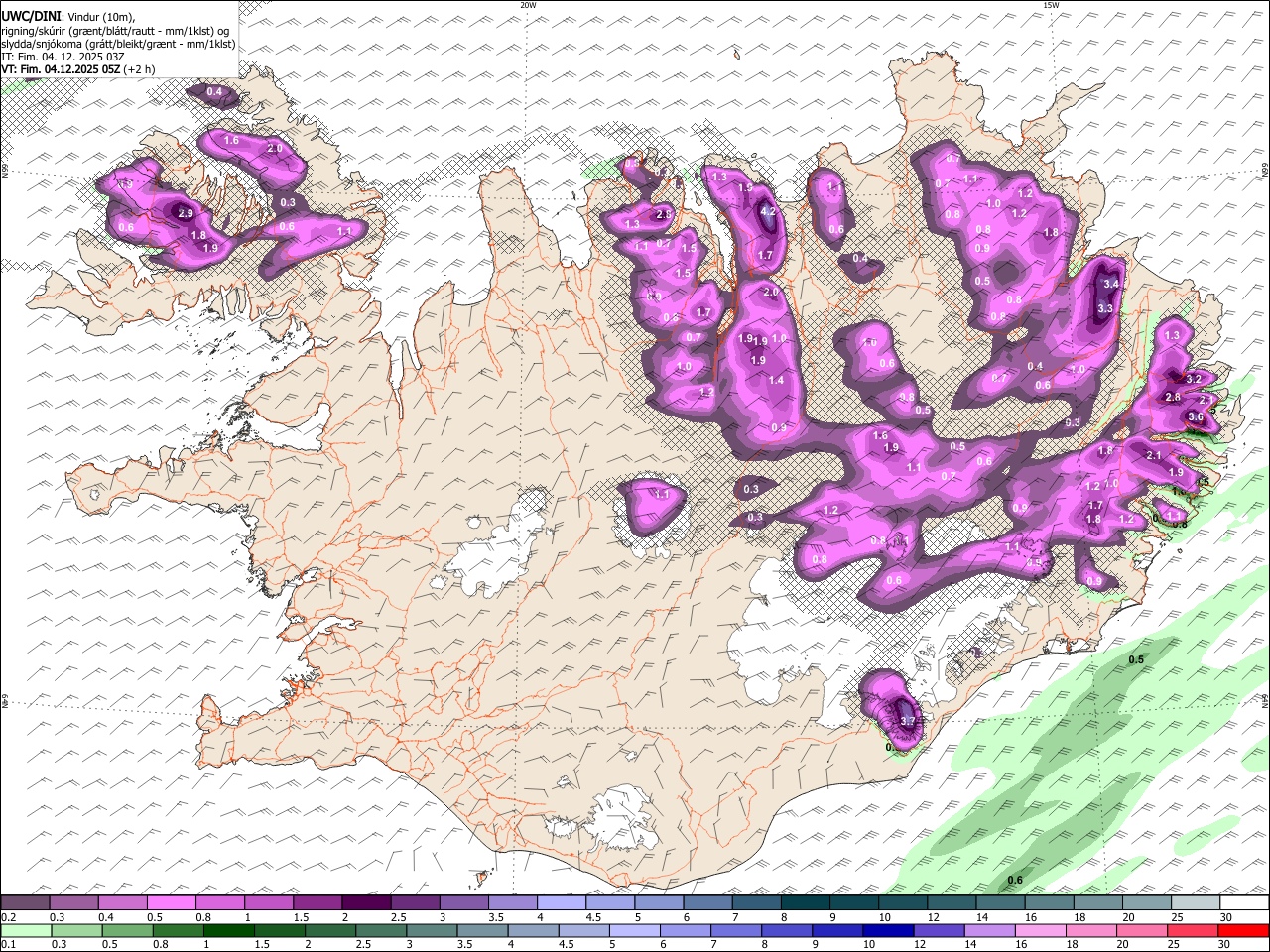Pick the lower legend swatch labeled 1
The width and height of the screenshot is (1270, 952).
click(x=227, y=930)
